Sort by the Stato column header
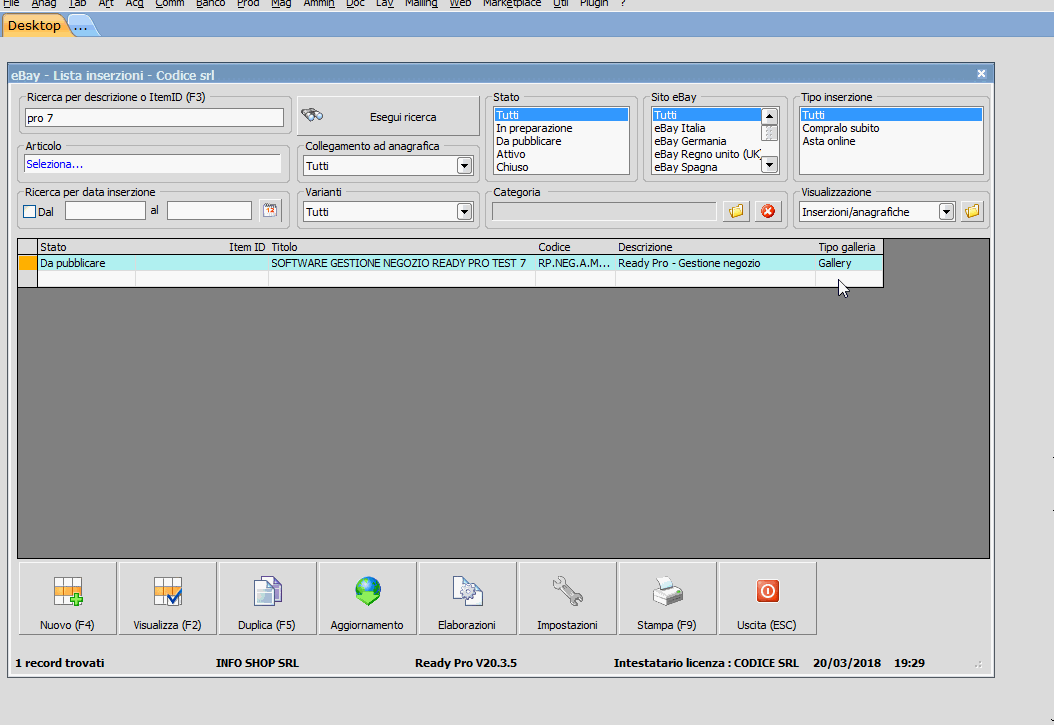This screenshot has height=725, width=1054. (x=86, y=247)
